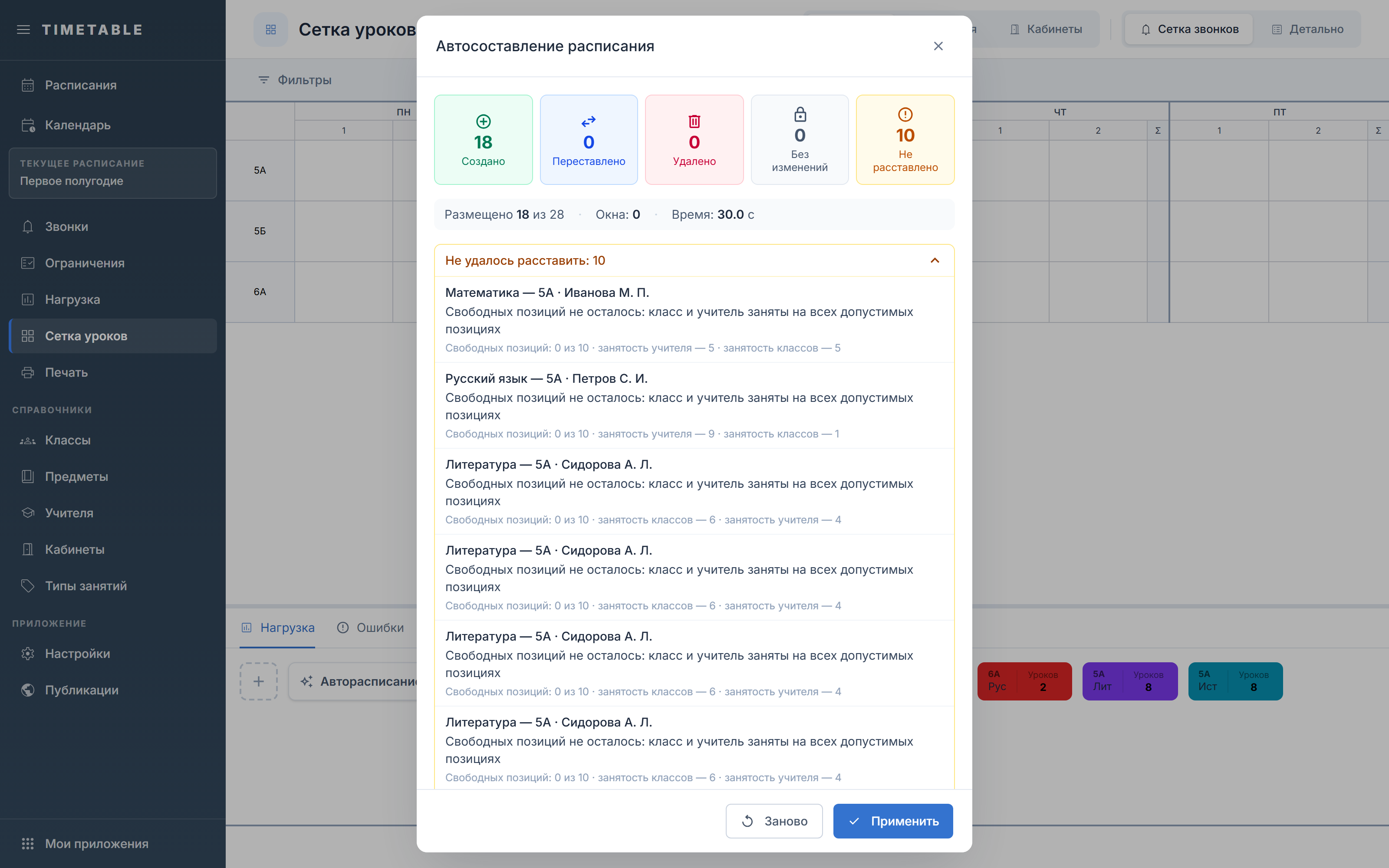Click the Календарь calendar icon
Viewport: 1389px width, 868px height.
tap(27, 125)
